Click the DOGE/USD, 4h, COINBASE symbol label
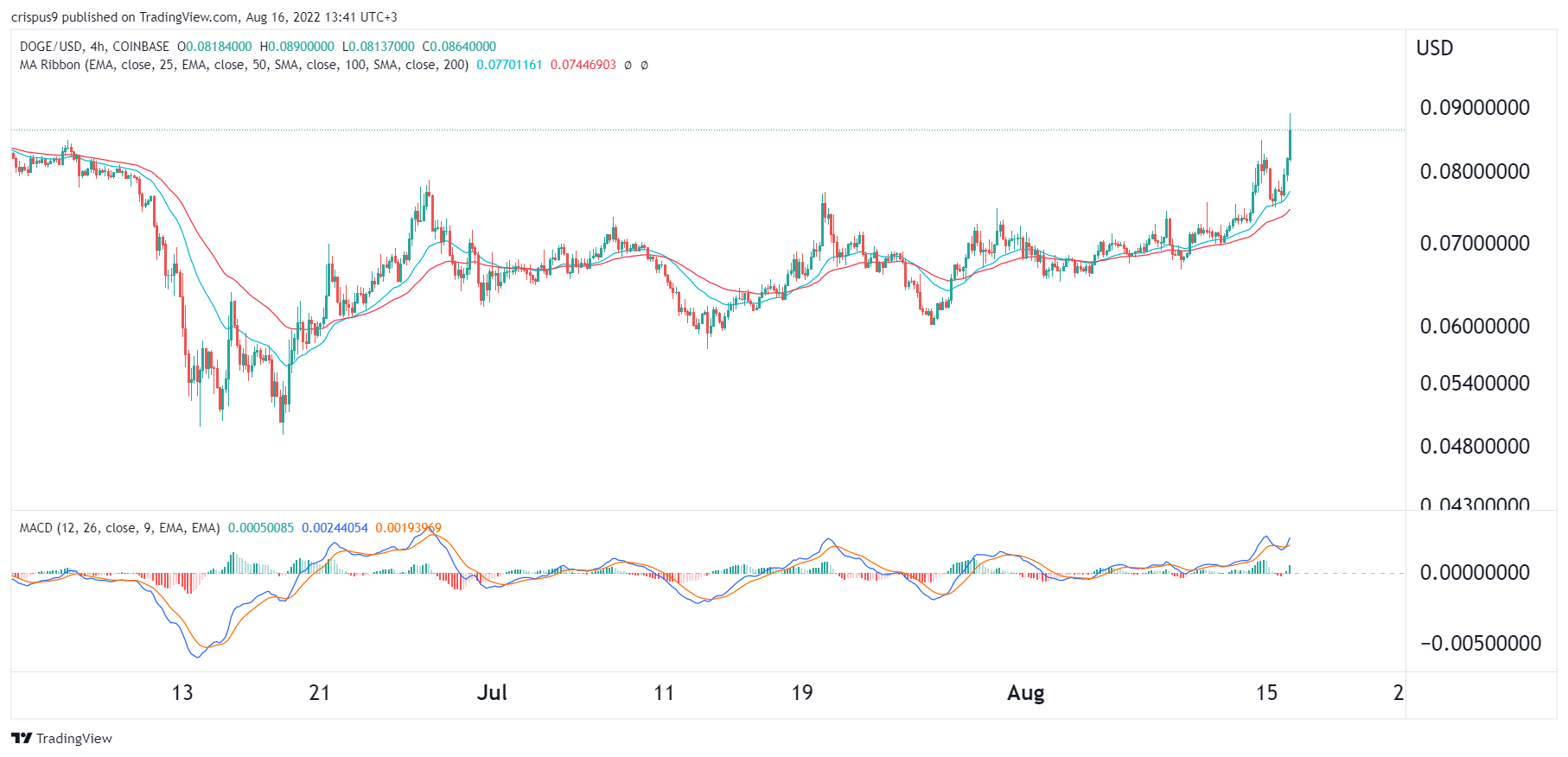Screen dimensions: 1568x757 point(94,47)
